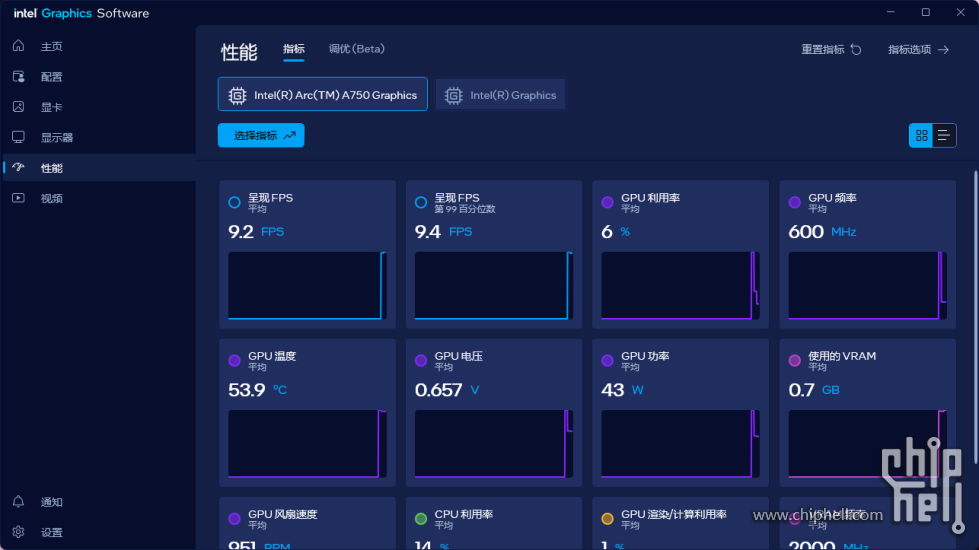Click the purple marker of GPU 温度
This screenshot has width=979, height=550.
(x=235, y=360)
